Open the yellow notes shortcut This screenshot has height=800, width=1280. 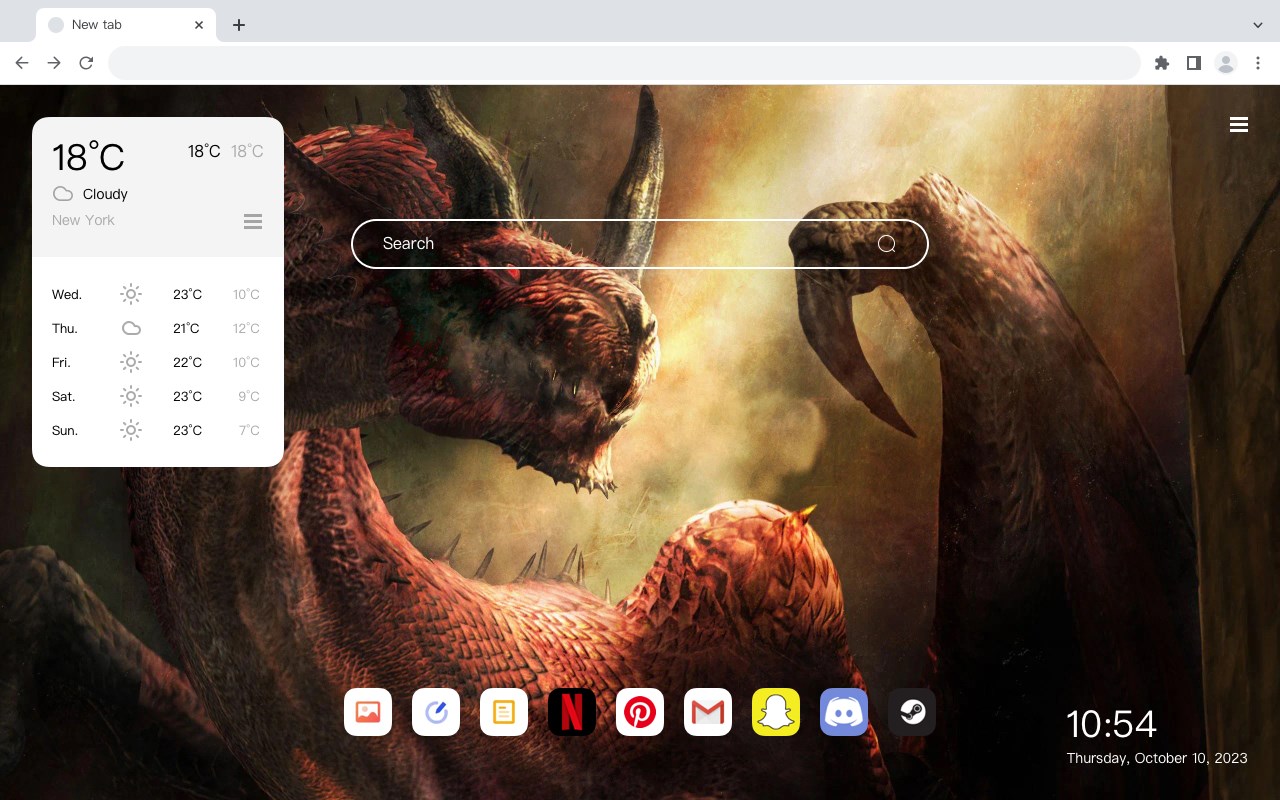[504, 712]
